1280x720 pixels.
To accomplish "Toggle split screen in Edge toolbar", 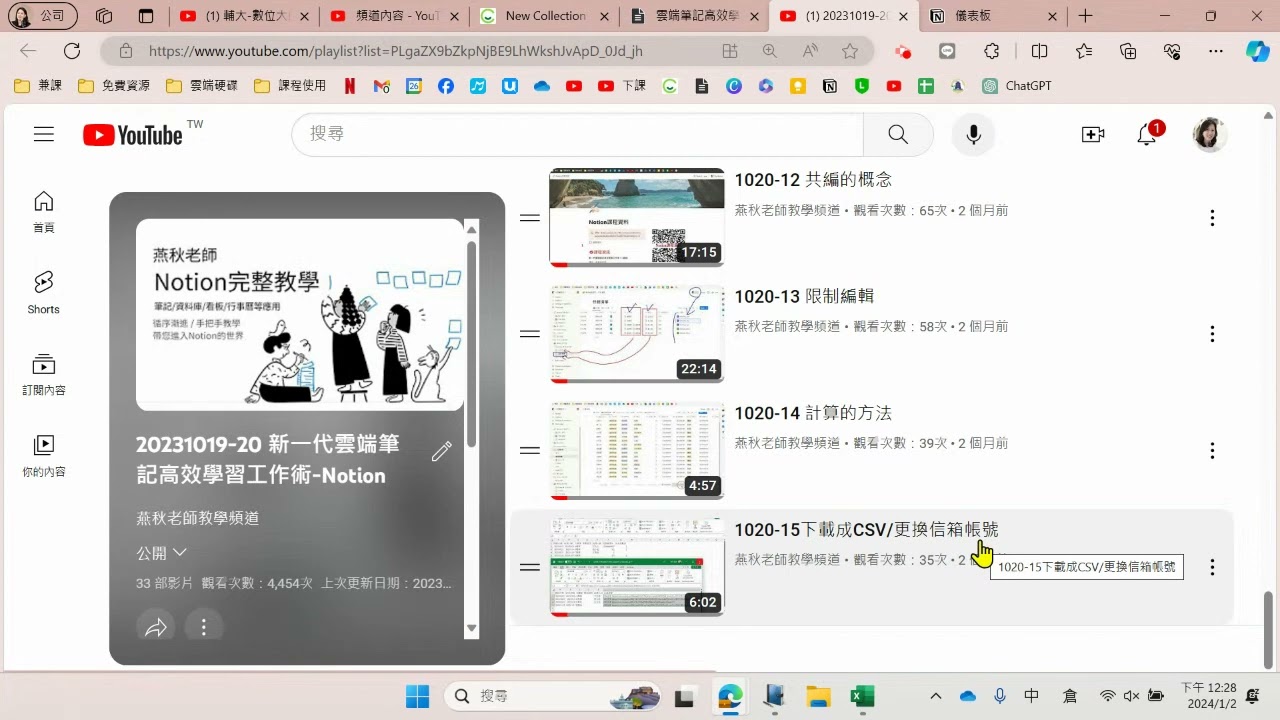I will click(1040, 51).
